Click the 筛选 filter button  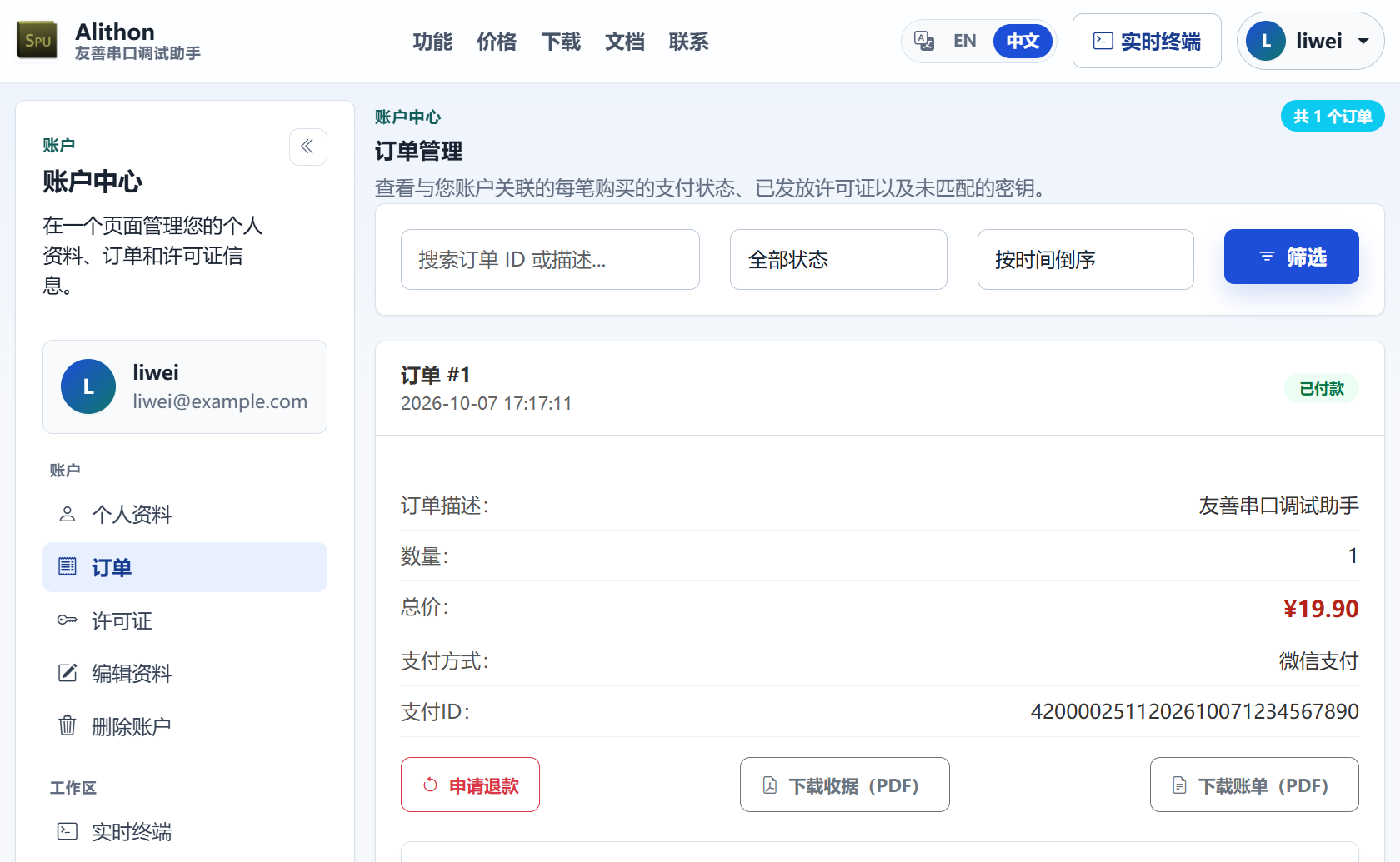(1291, 257)
